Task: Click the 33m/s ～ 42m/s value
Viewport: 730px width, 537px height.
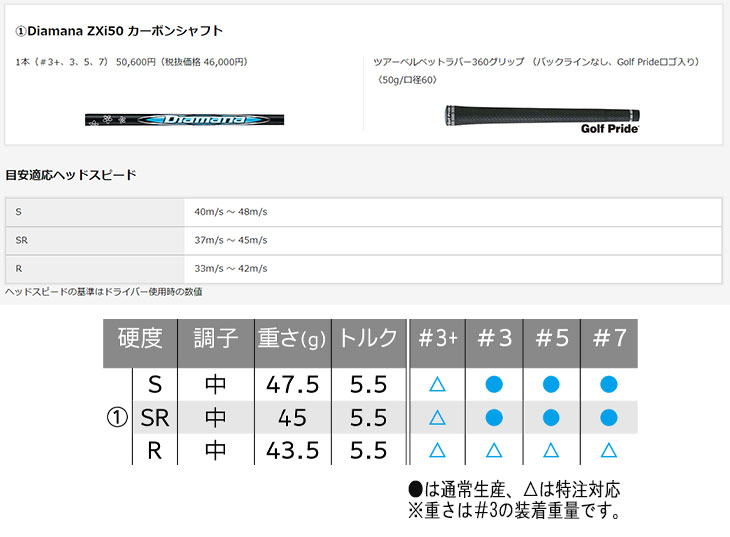Action: click(x=231, y=269)
